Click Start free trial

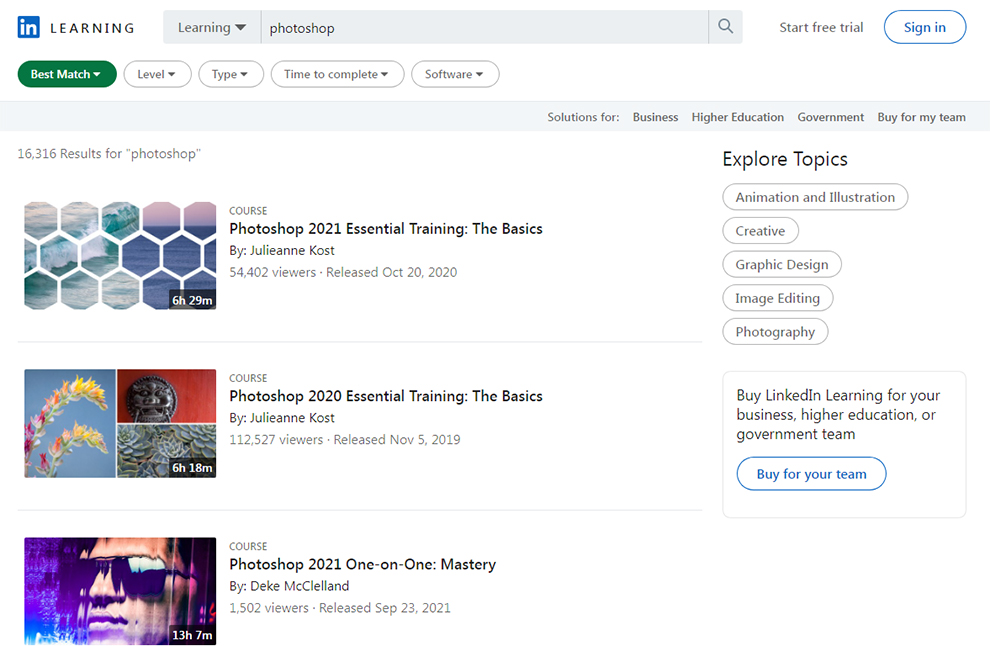pyautogui.click(x=821, y=27)
